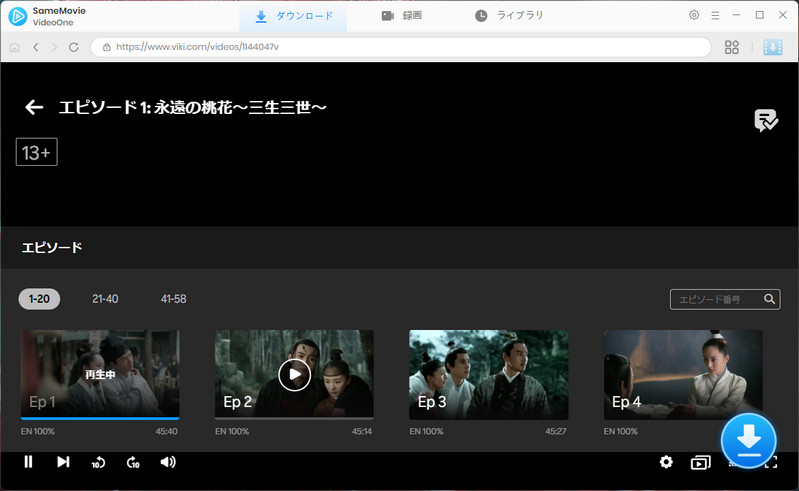
Task: Select the 41-58 episode range
Action: point(174,299)
